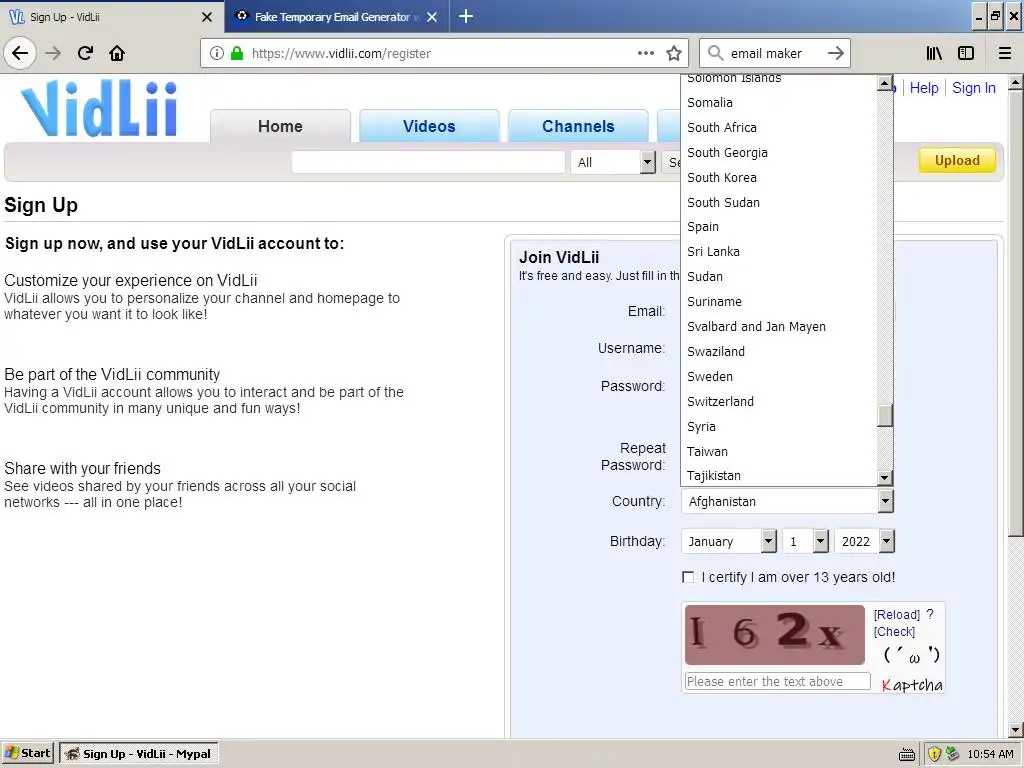Click country list scroll-up arrow

(x=885, y=83)
